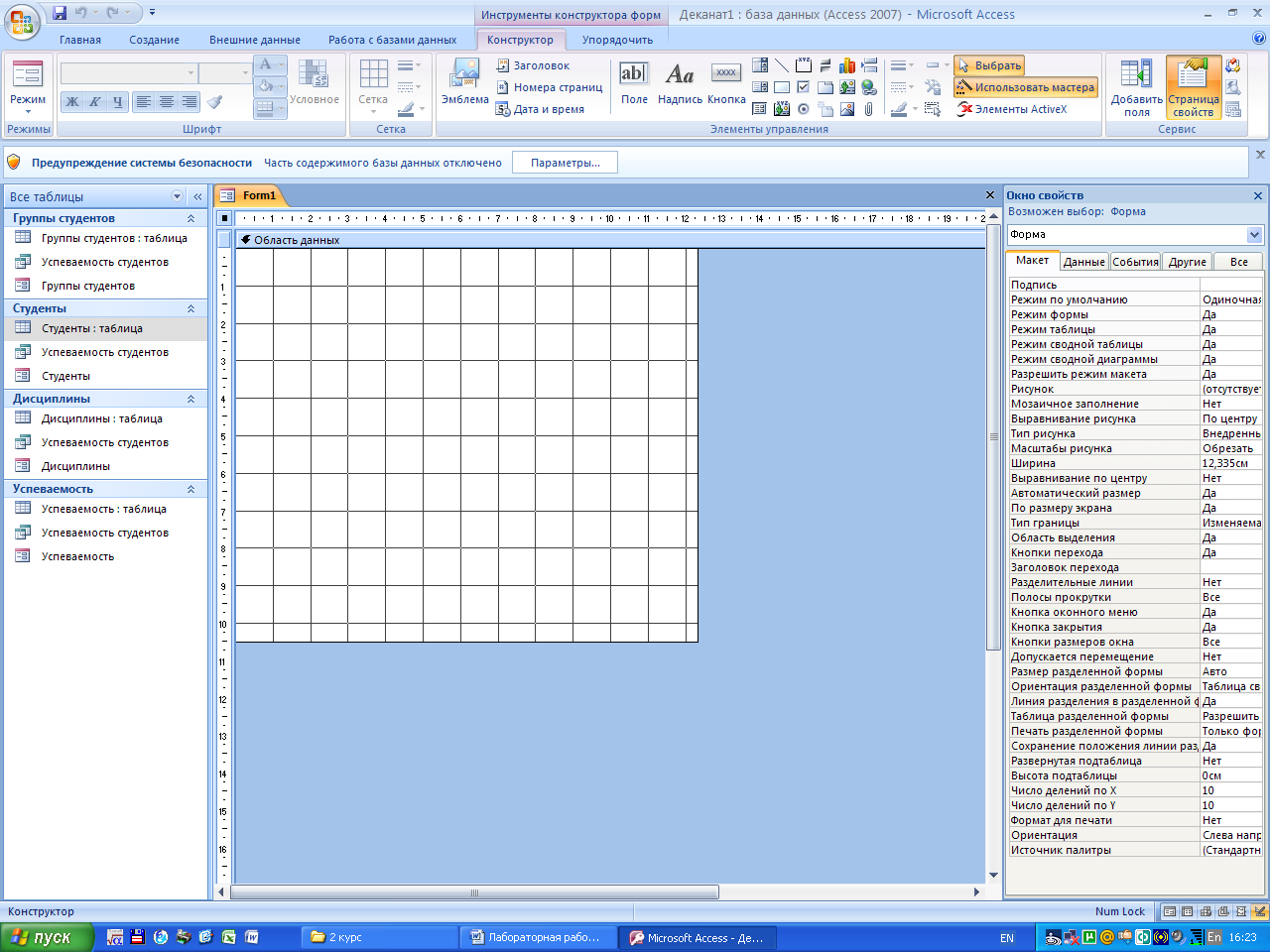Select the Поле text box tool
Viewport: 1270px width, 952px height.
pyautogui.click(x=634, y=82)
